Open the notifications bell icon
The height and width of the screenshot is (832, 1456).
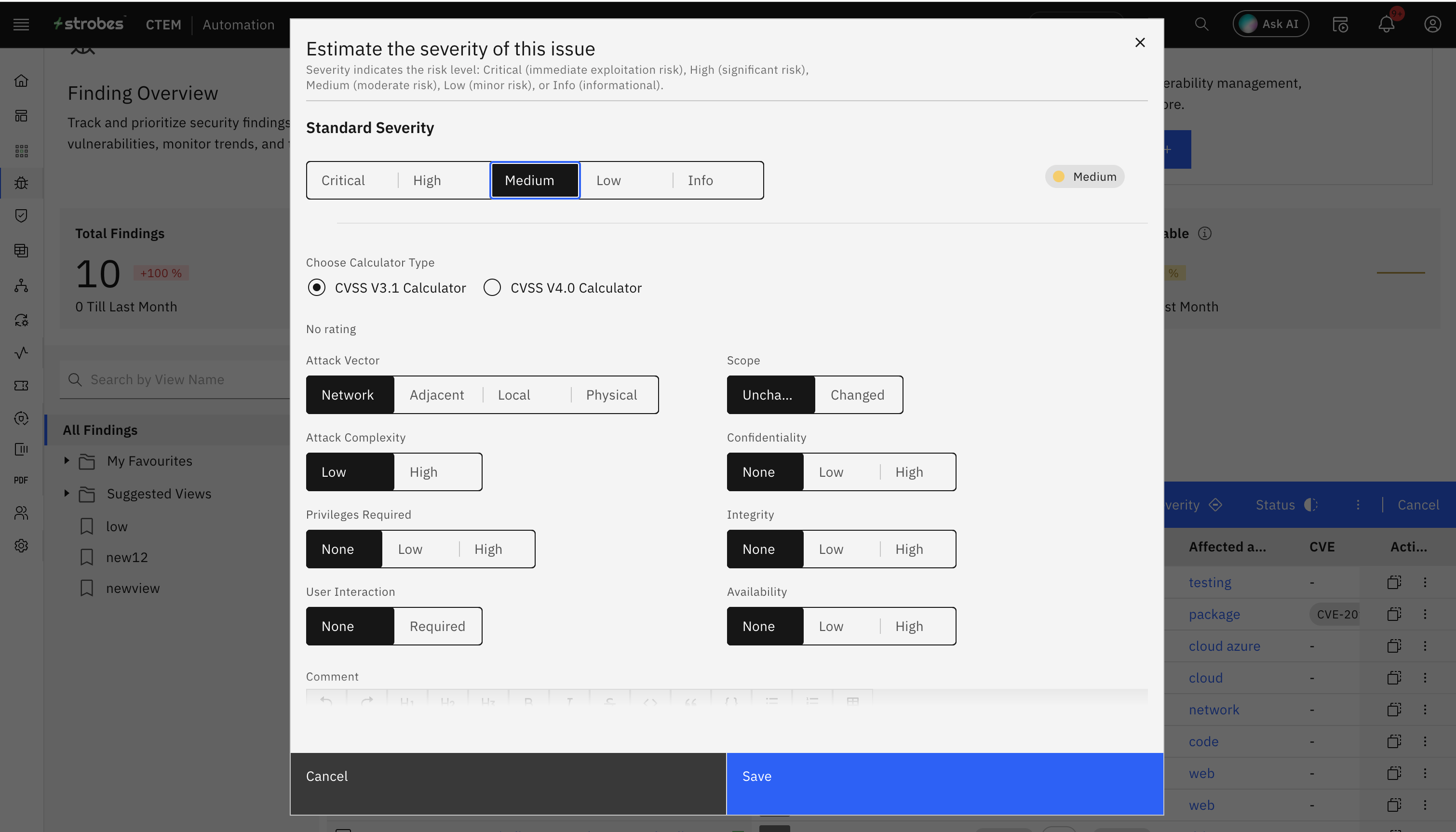click(x=1386, y=24)
